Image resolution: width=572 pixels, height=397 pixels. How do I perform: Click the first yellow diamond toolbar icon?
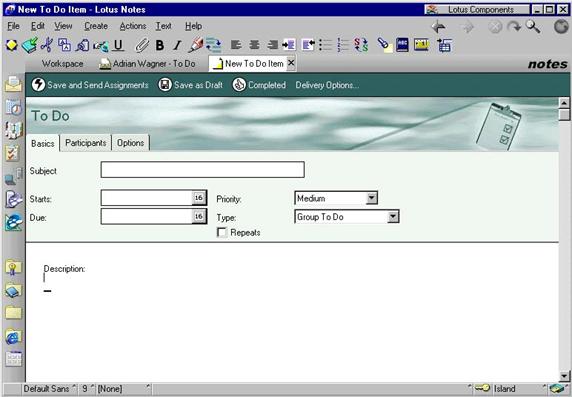(x=12, y=45)
